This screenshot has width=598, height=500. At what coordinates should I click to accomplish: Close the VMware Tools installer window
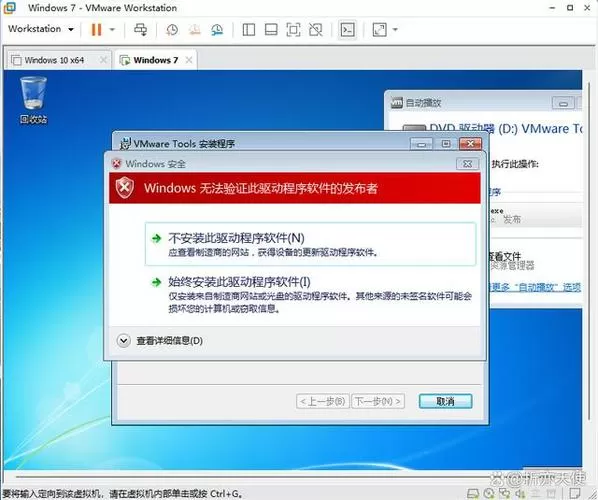tap(470, 144)
